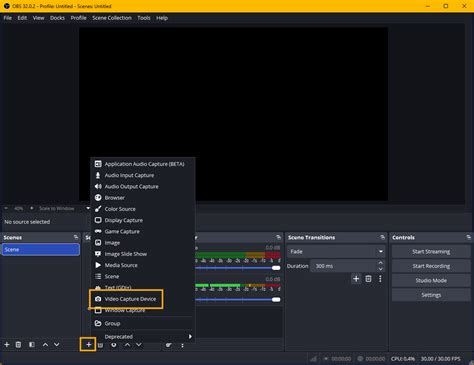Image resolution: width=474 pixels, height=365 pixels.
Task: Open the Fade transition dropdown
Action: (x=336, y=252)
